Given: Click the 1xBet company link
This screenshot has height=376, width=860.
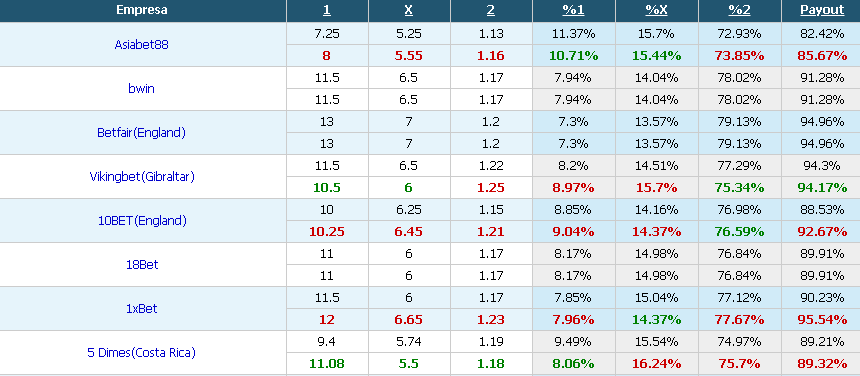Looking at the screenshot, I should pos(142,308).
